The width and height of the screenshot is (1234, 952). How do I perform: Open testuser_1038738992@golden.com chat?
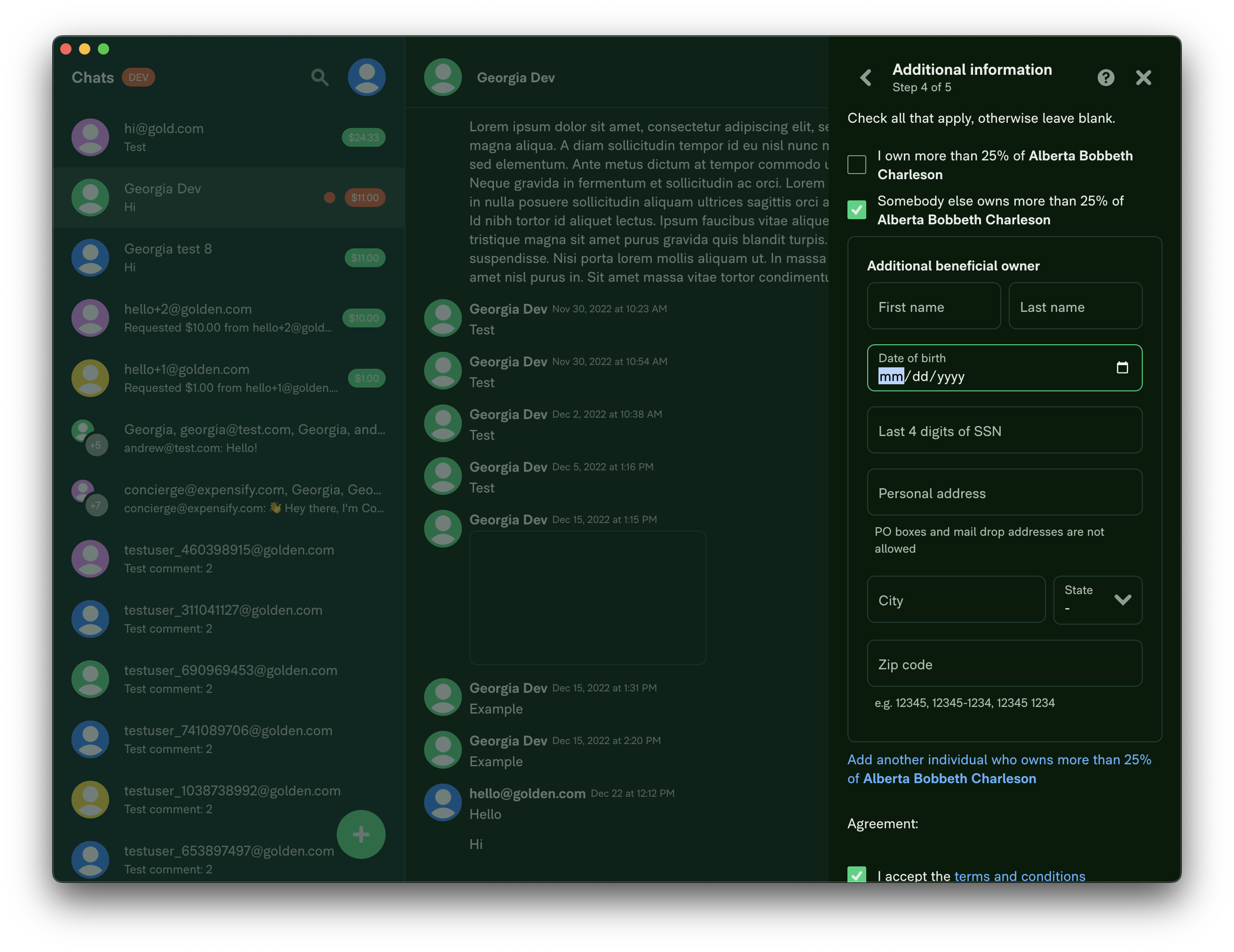(x=229, y=800)
